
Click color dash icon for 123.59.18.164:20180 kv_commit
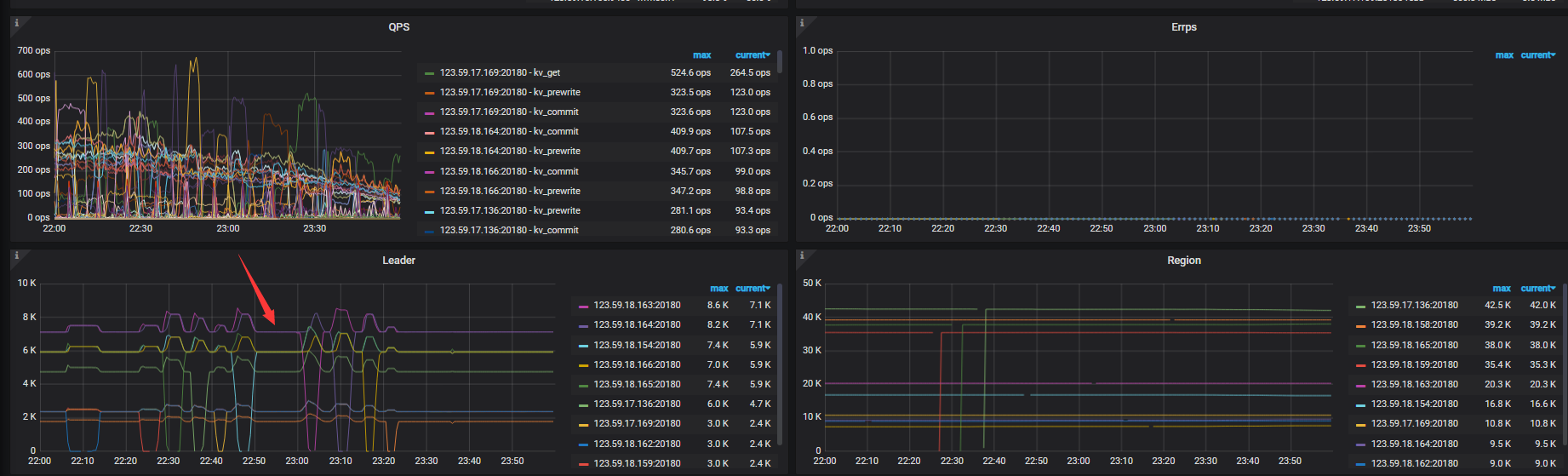tap(430, 132)
